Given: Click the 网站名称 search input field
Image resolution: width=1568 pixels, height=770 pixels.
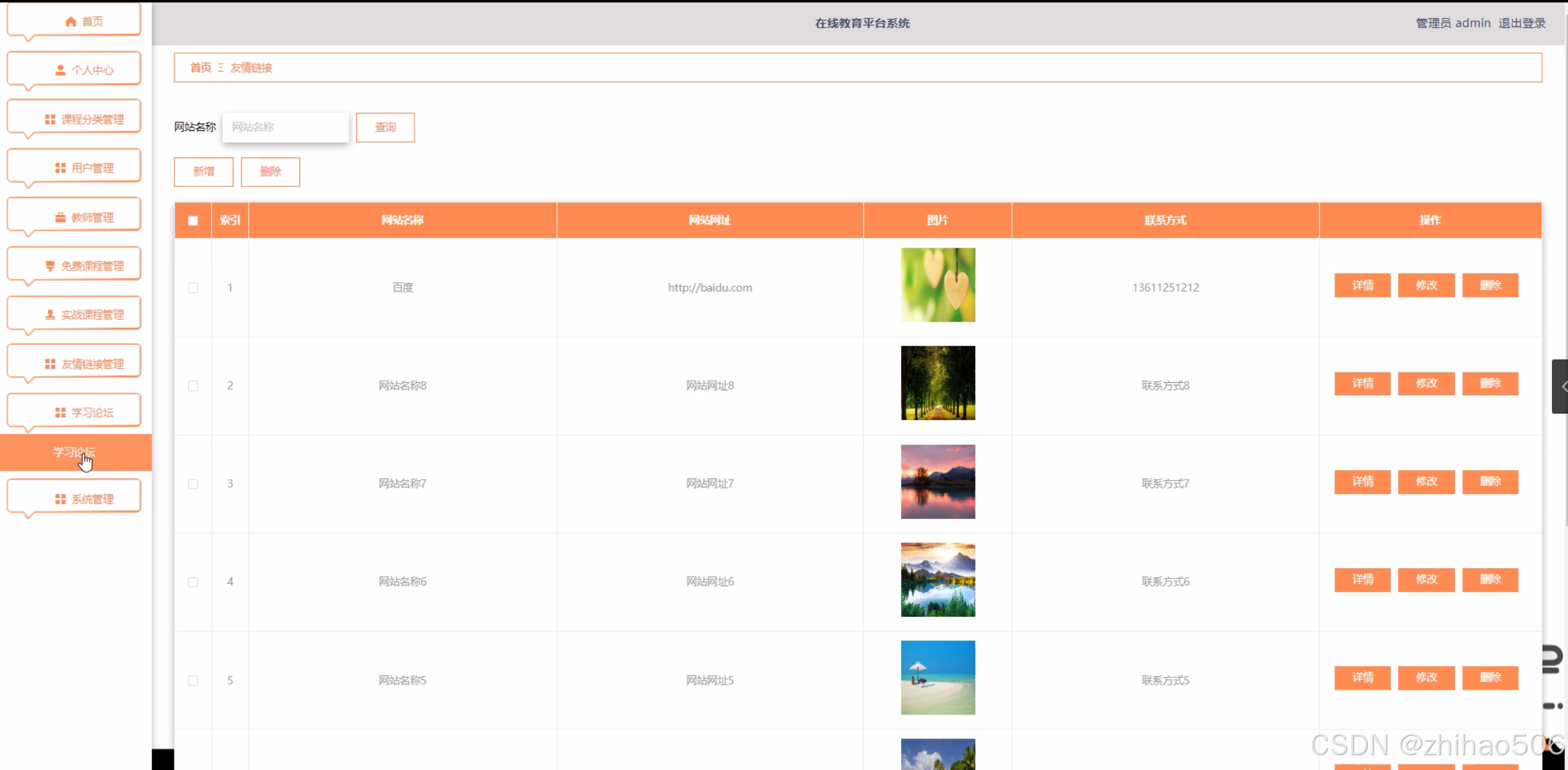Looking at the screenshot, I should pyautogui.click(x=285, y=127).
